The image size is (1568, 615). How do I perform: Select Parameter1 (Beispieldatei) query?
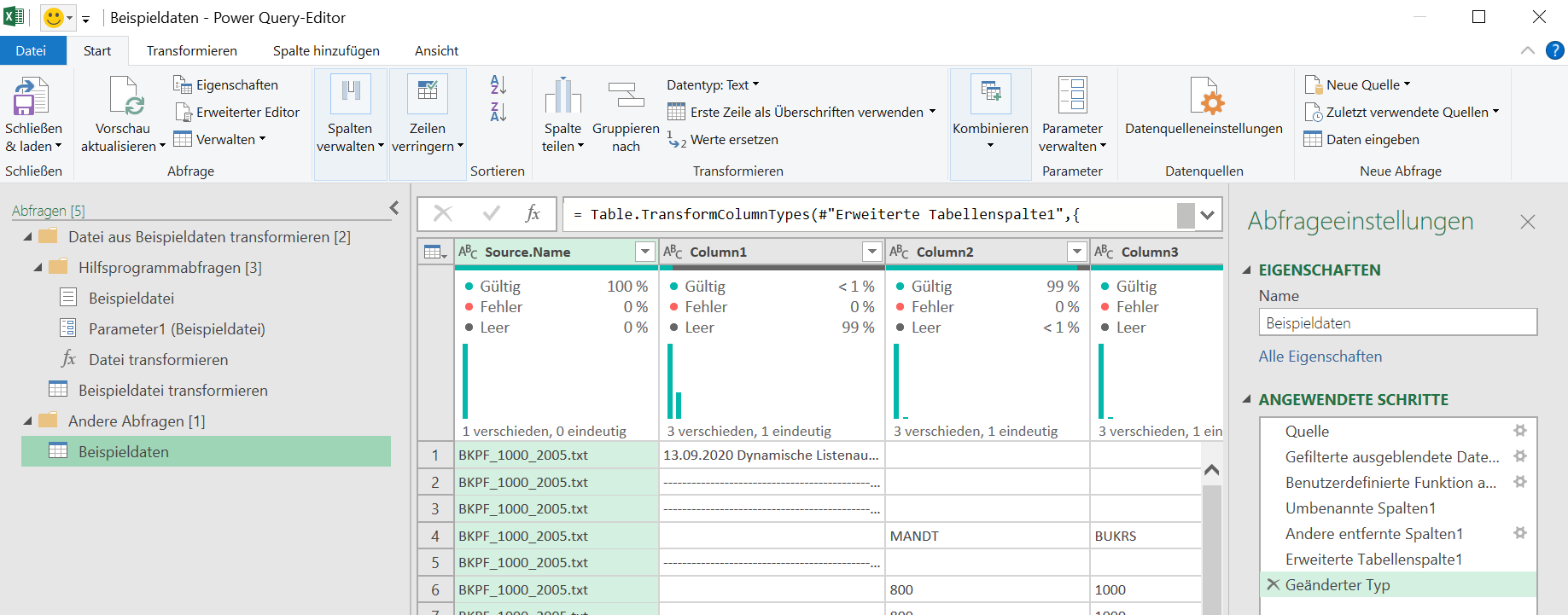click(177, 328)
